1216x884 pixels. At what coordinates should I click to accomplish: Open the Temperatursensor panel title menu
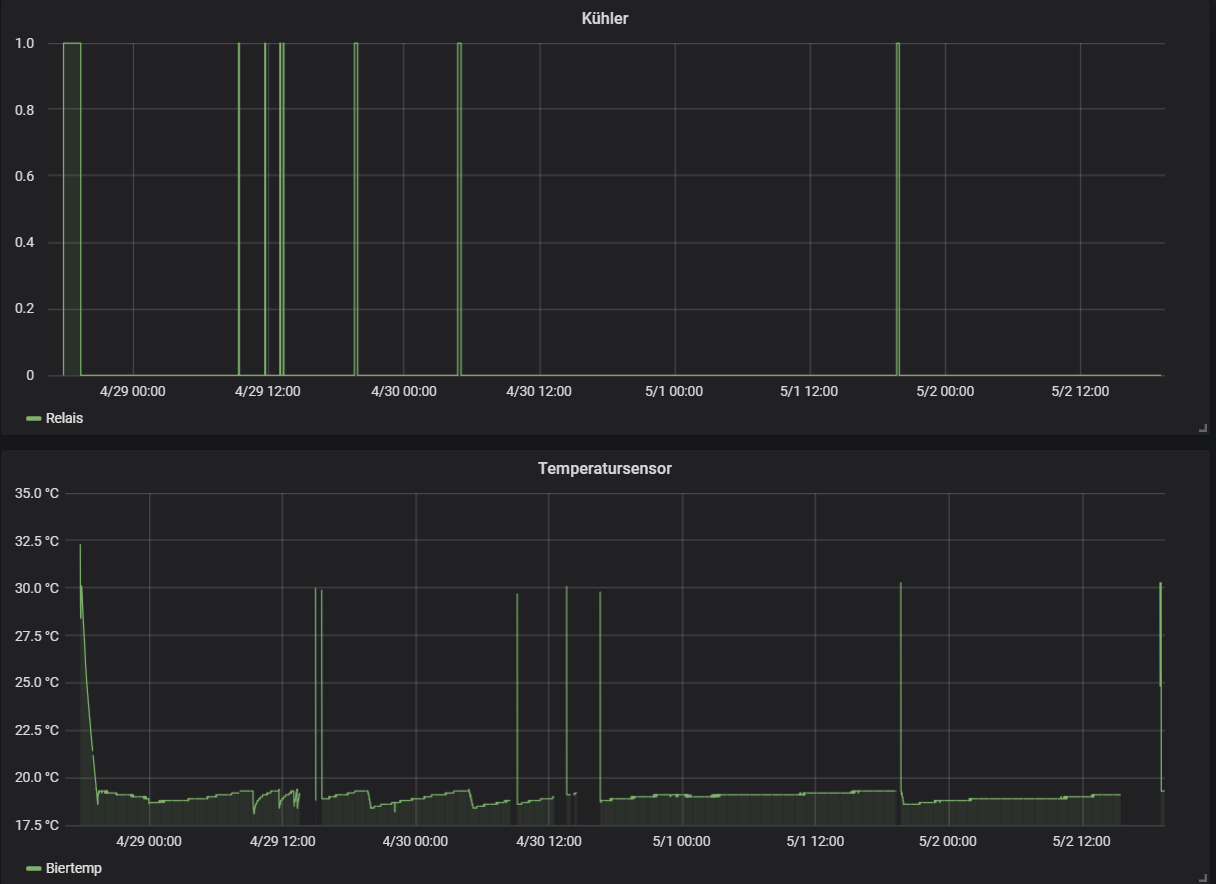pos(604,468)
